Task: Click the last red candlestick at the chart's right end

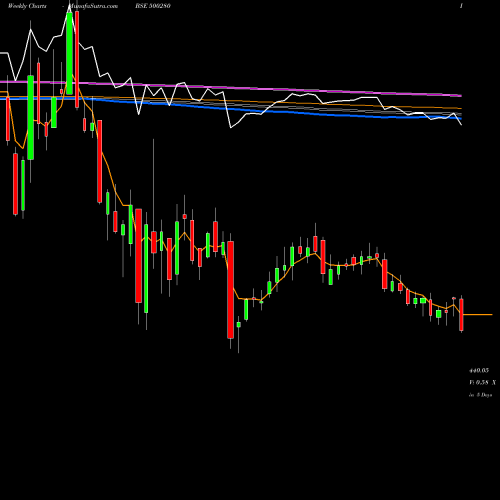Action: pyautogui.click(x=461, y=315)
